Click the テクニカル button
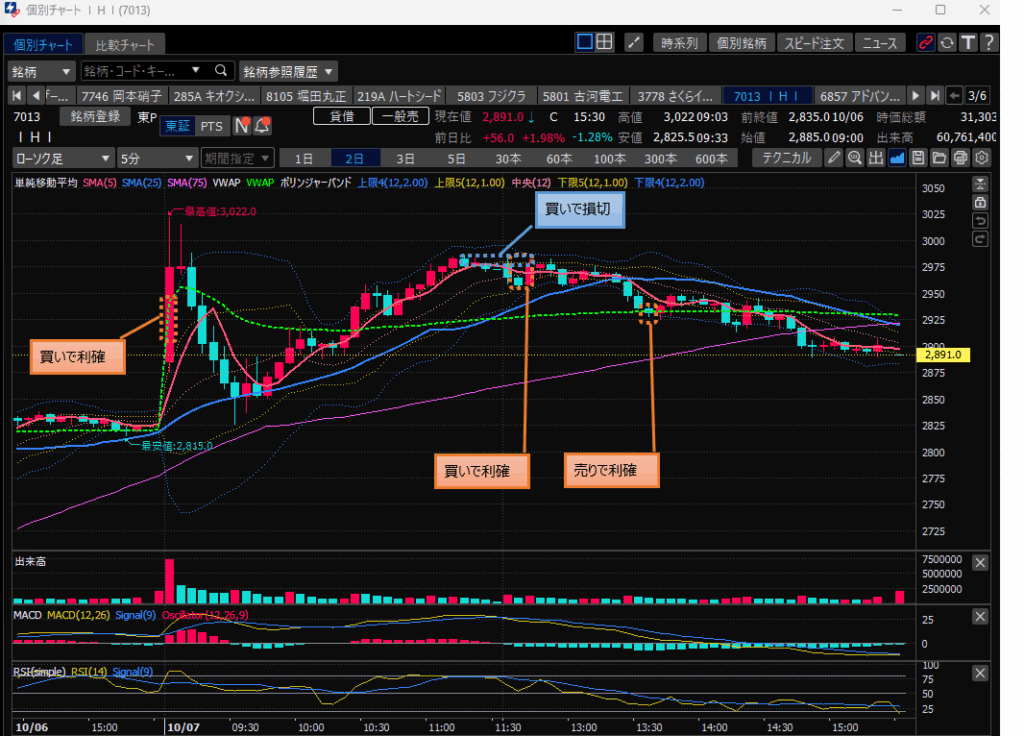Image resolution: width=1024 pixels, height=736 pixels. tap(786, 158)
